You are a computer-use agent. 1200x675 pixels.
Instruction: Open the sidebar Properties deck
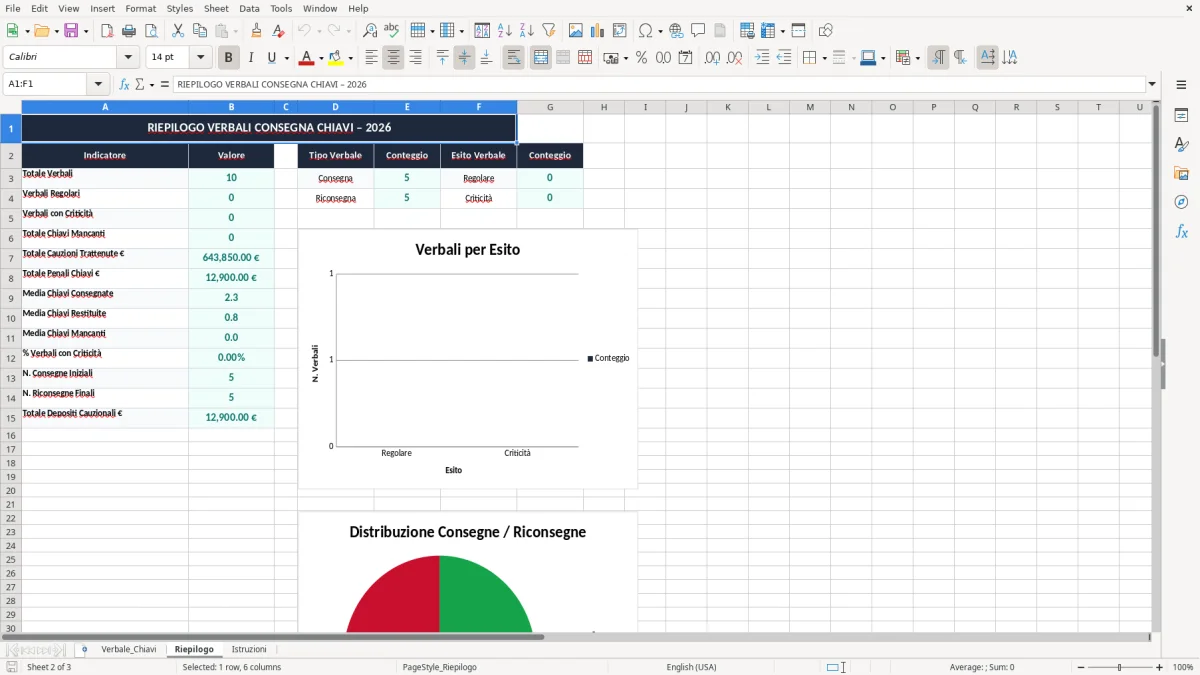click(1181, 116)
